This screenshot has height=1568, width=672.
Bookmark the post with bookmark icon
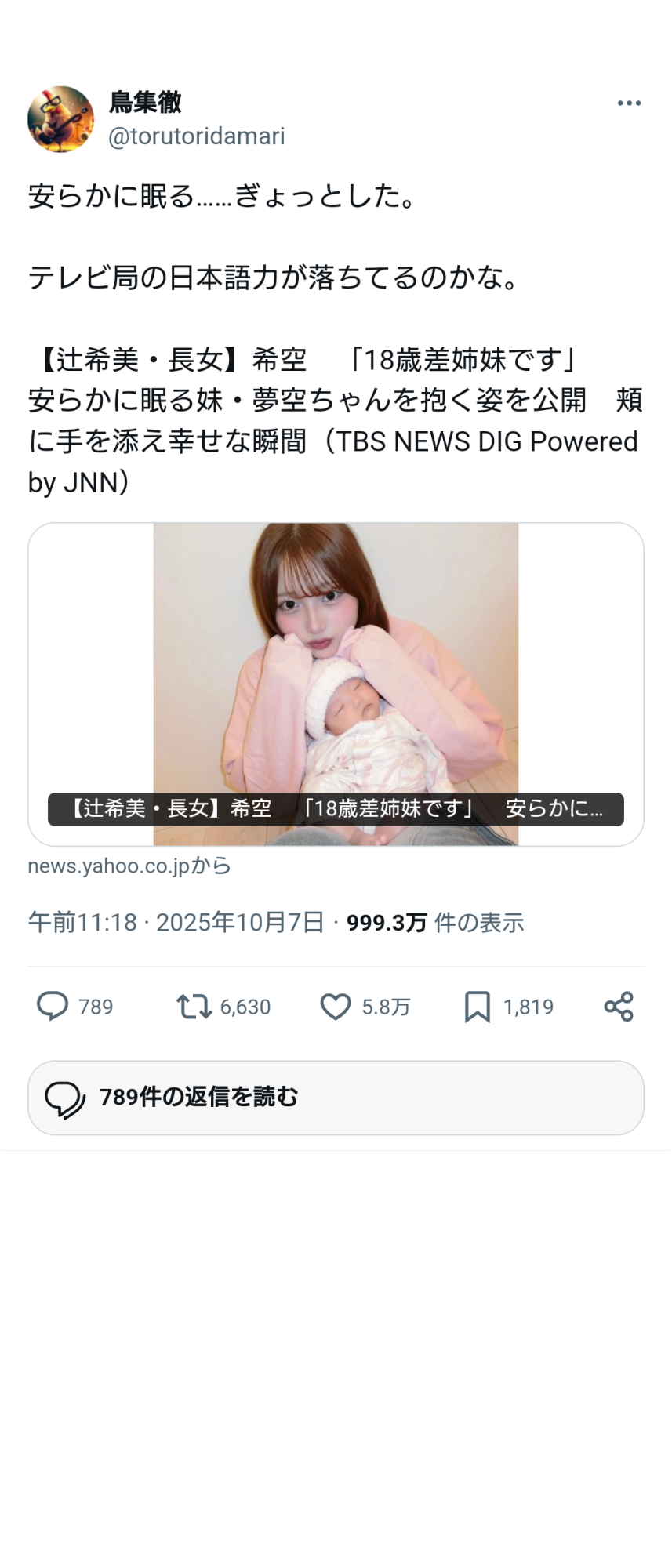[x=477, y=1007]
